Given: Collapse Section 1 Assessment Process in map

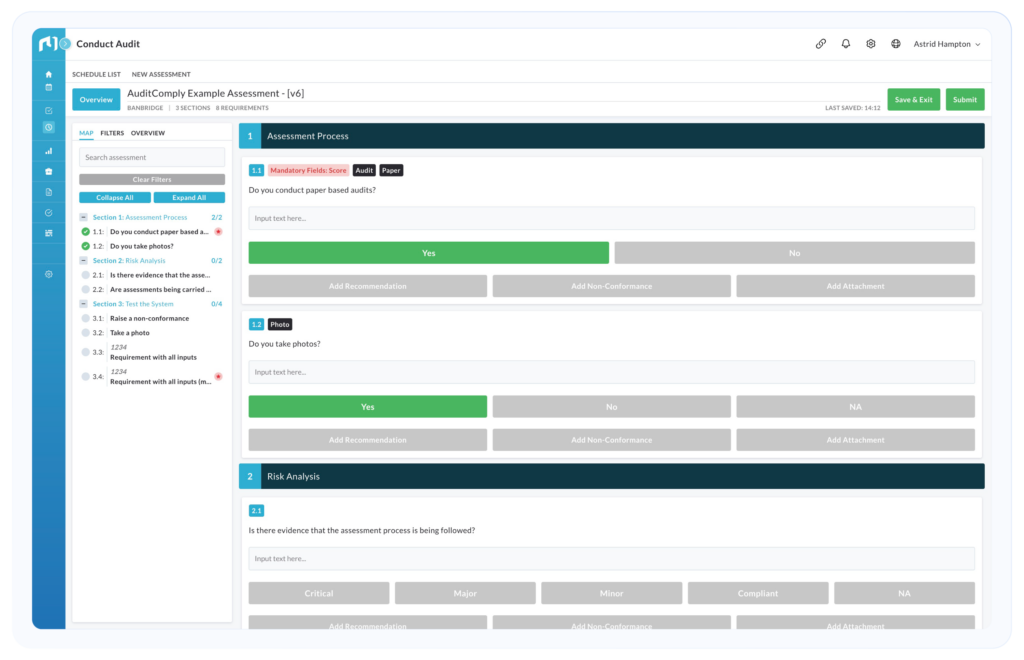Looking at the screenshot, I should coord(84,217).
